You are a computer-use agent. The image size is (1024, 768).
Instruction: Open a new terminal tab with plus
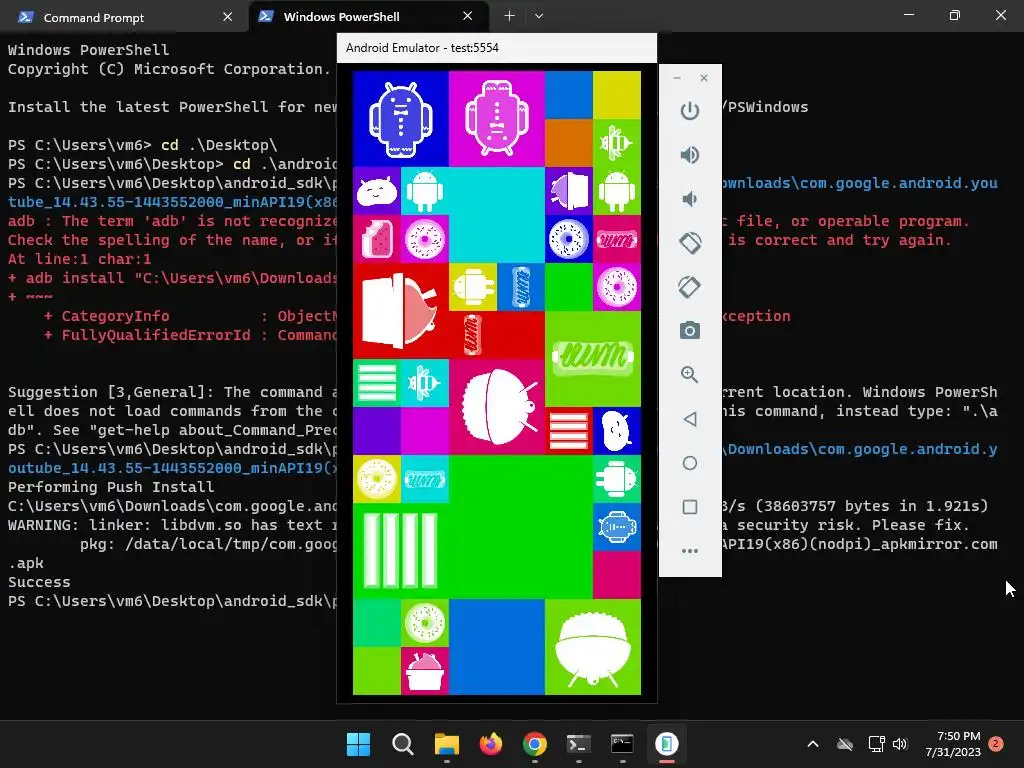509,16
